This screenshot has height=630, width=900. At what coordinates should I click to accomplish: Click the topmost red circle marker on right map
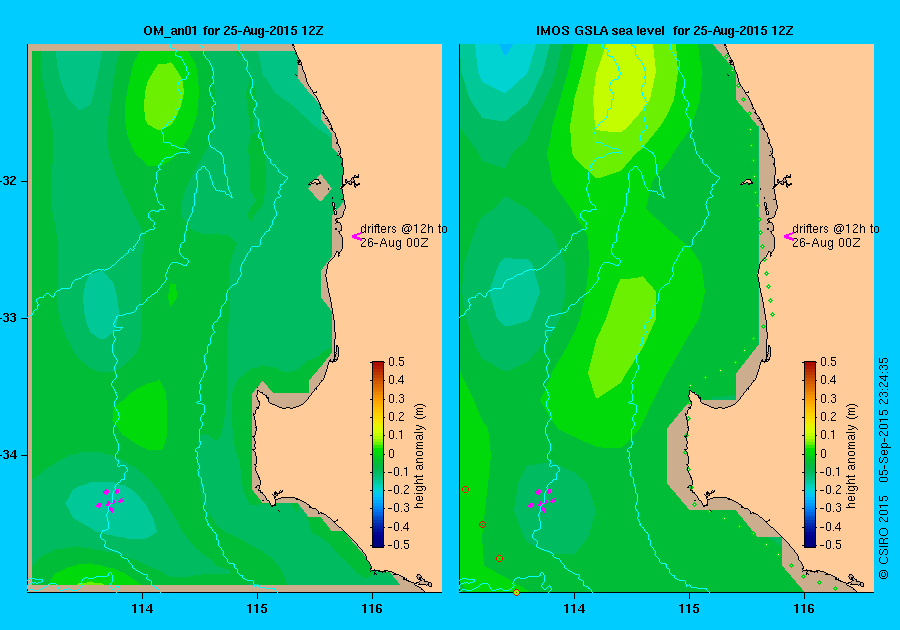[465, 489]
